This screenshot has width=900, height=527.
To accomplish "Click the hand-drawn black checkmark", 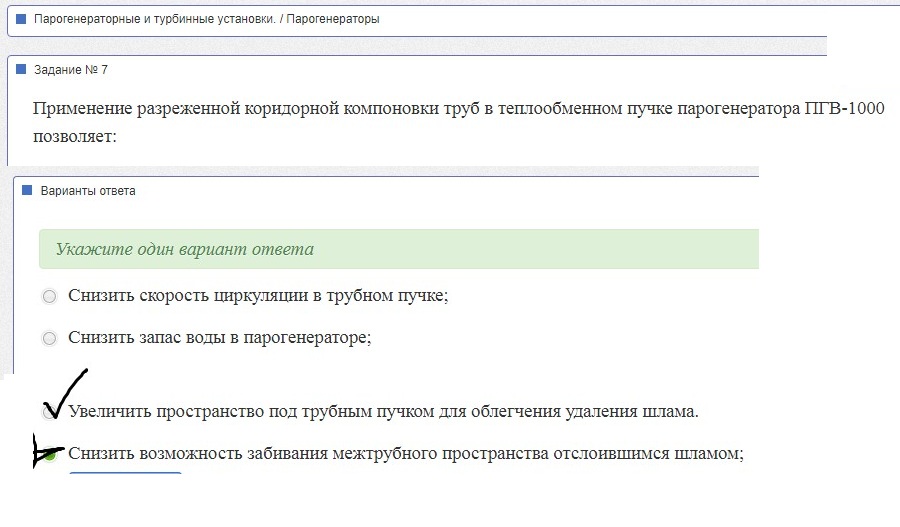I will click(65, 393).
